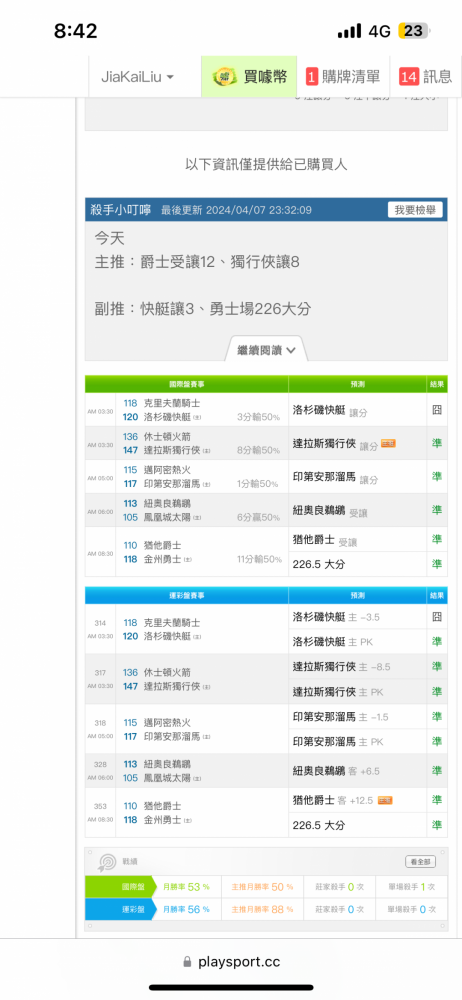The width and height of the screenshot is (462, 1000).
Task: Tap 洛杉磯快艇 讓分 prediction in 國際盤
Action: point(330,413)
